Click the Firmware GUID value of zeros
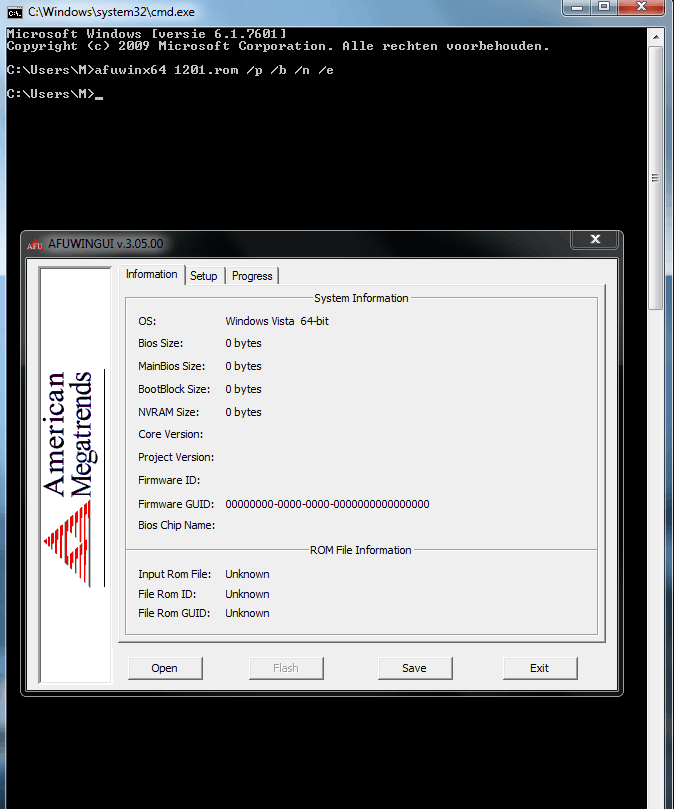 coord(327,504)
